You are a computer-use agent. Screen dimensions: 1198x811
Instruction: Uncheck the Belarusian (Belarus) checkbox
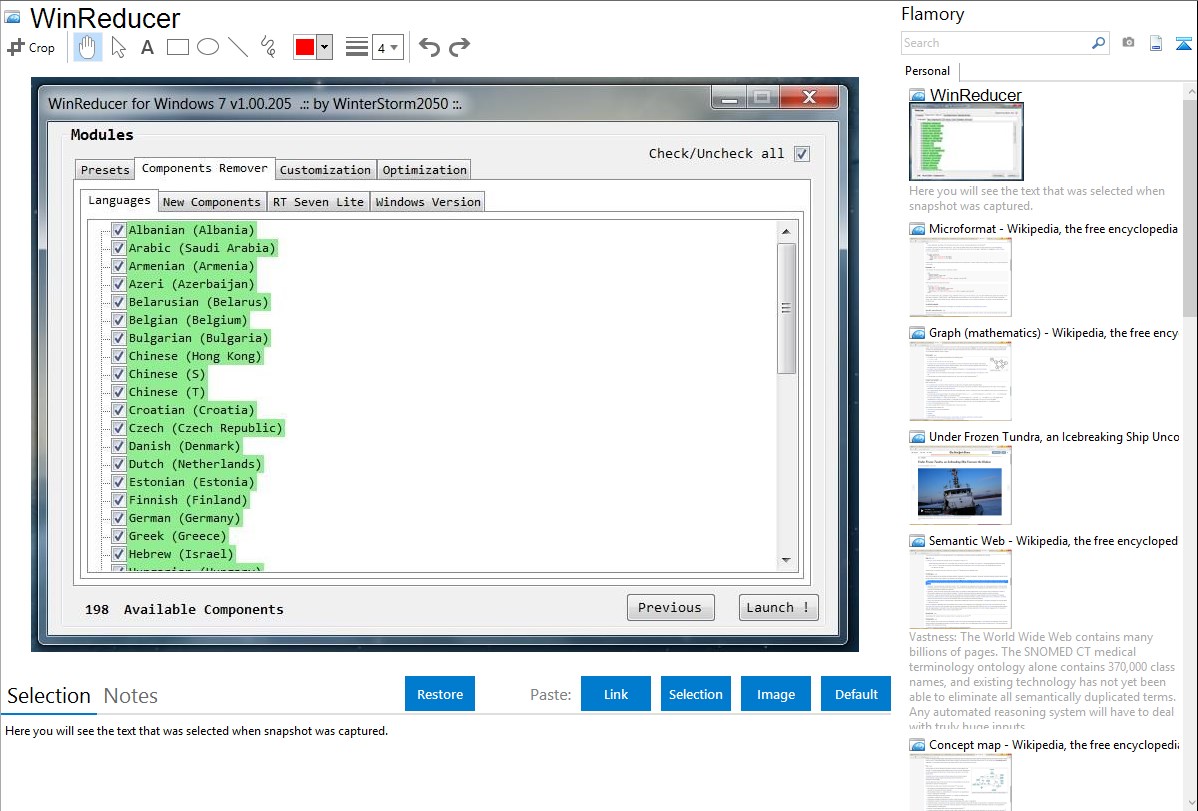point(118,302)
